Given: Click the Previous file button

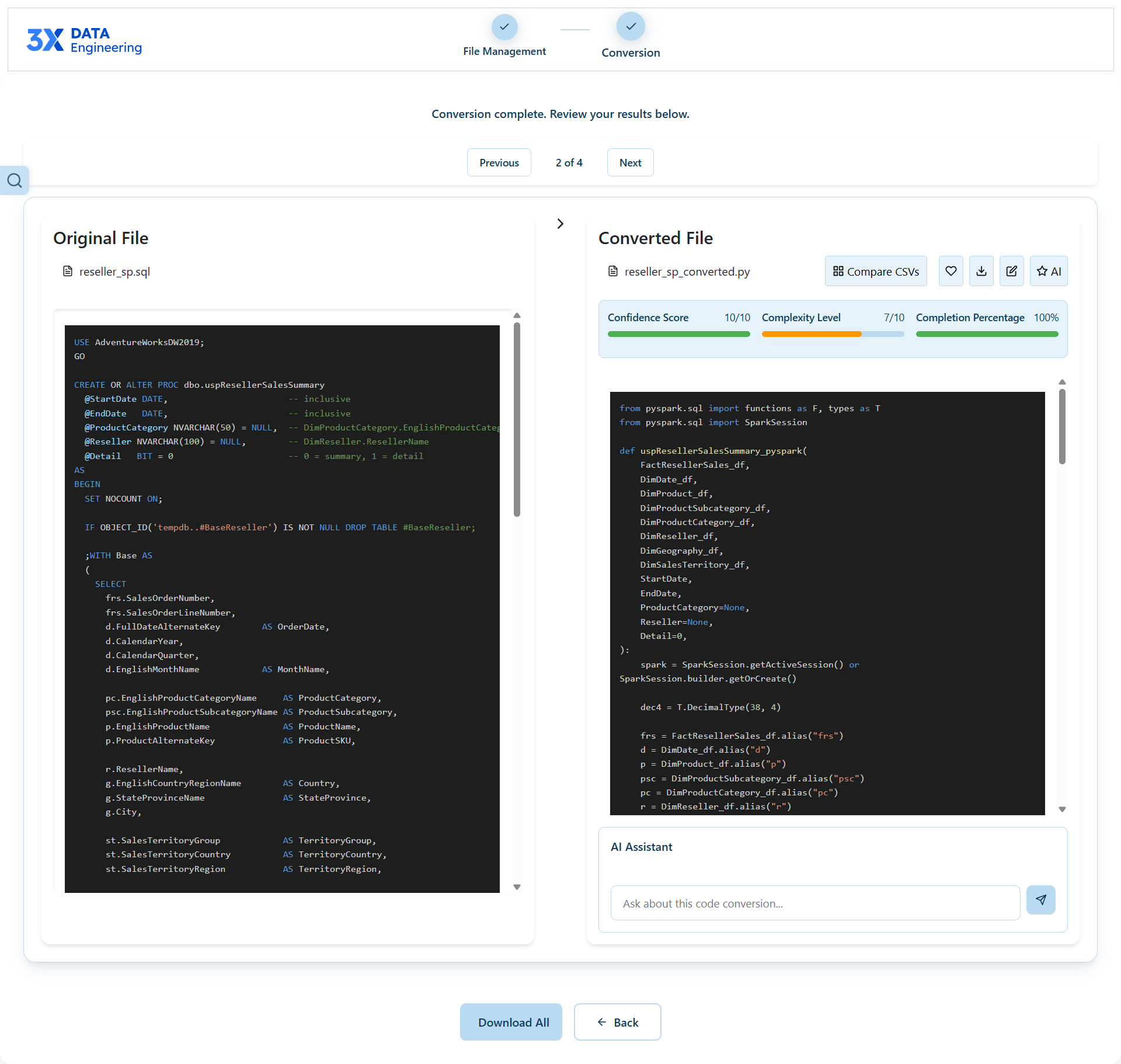Looking at the screenshot, I should point(499,162).
